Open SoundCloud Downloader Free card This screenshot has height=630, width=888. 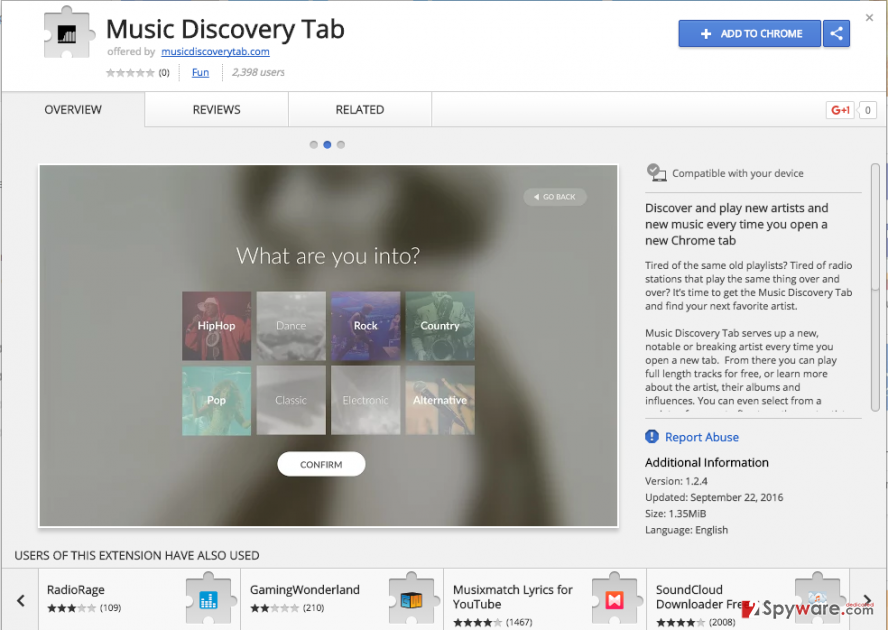pyautogui.click(x=748, y=600)
